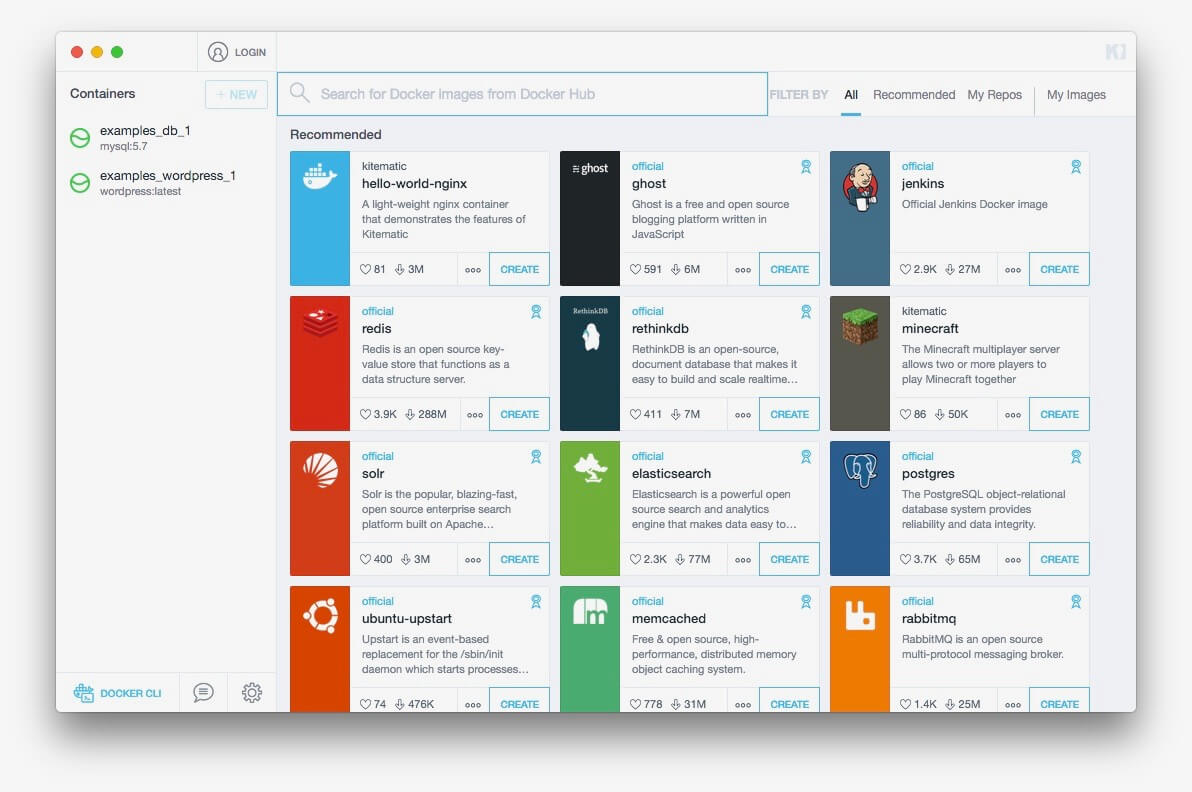Click the feedback chat bubble icon
The image size is (1192, 792).
pos(203,692)
